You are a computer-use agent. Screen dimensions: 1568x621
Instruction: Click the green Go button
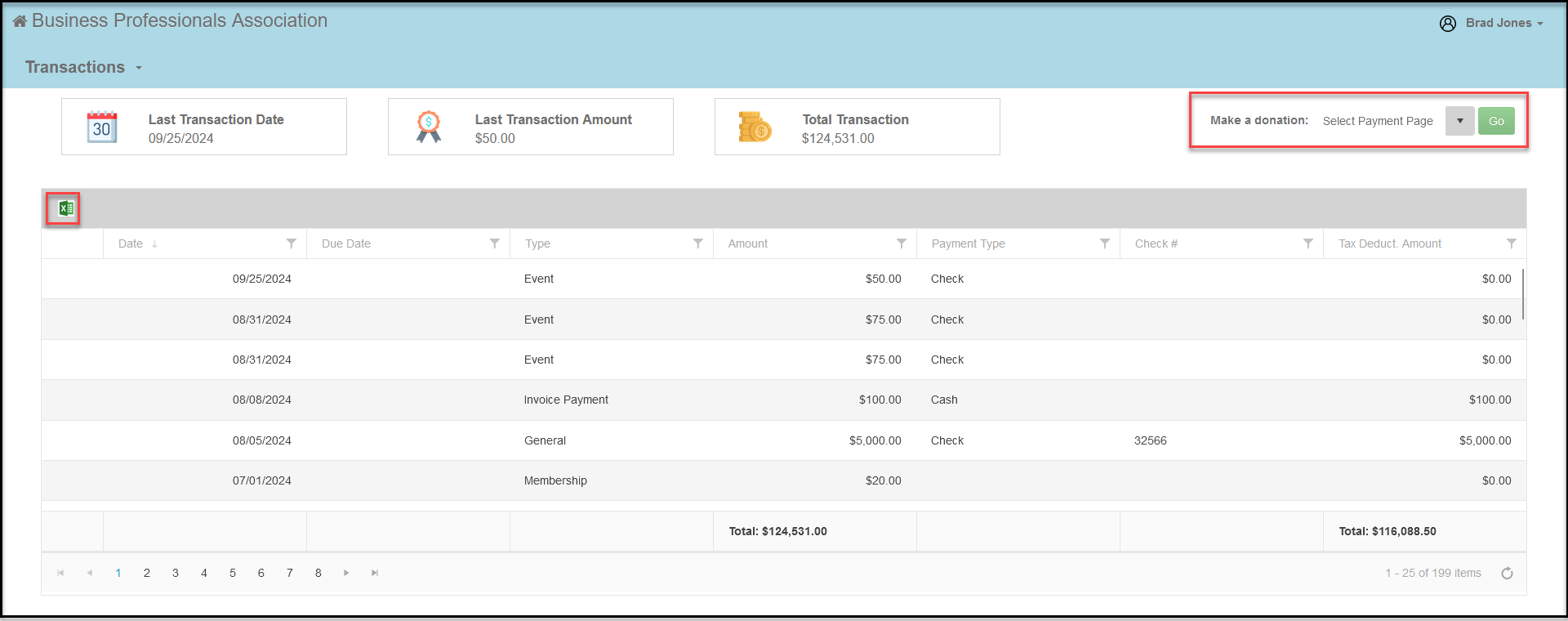click(1496, 121)
